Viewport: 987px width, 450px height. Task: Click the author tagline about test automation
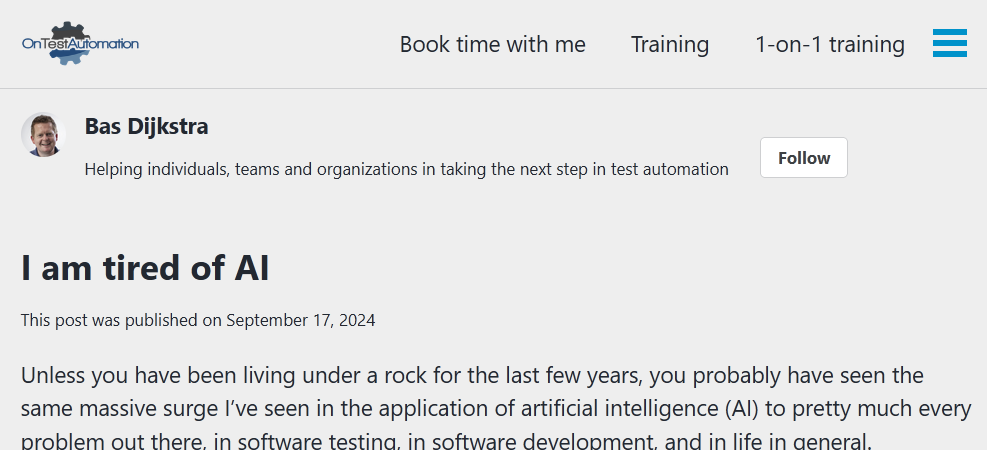click(x=406, y=169)
